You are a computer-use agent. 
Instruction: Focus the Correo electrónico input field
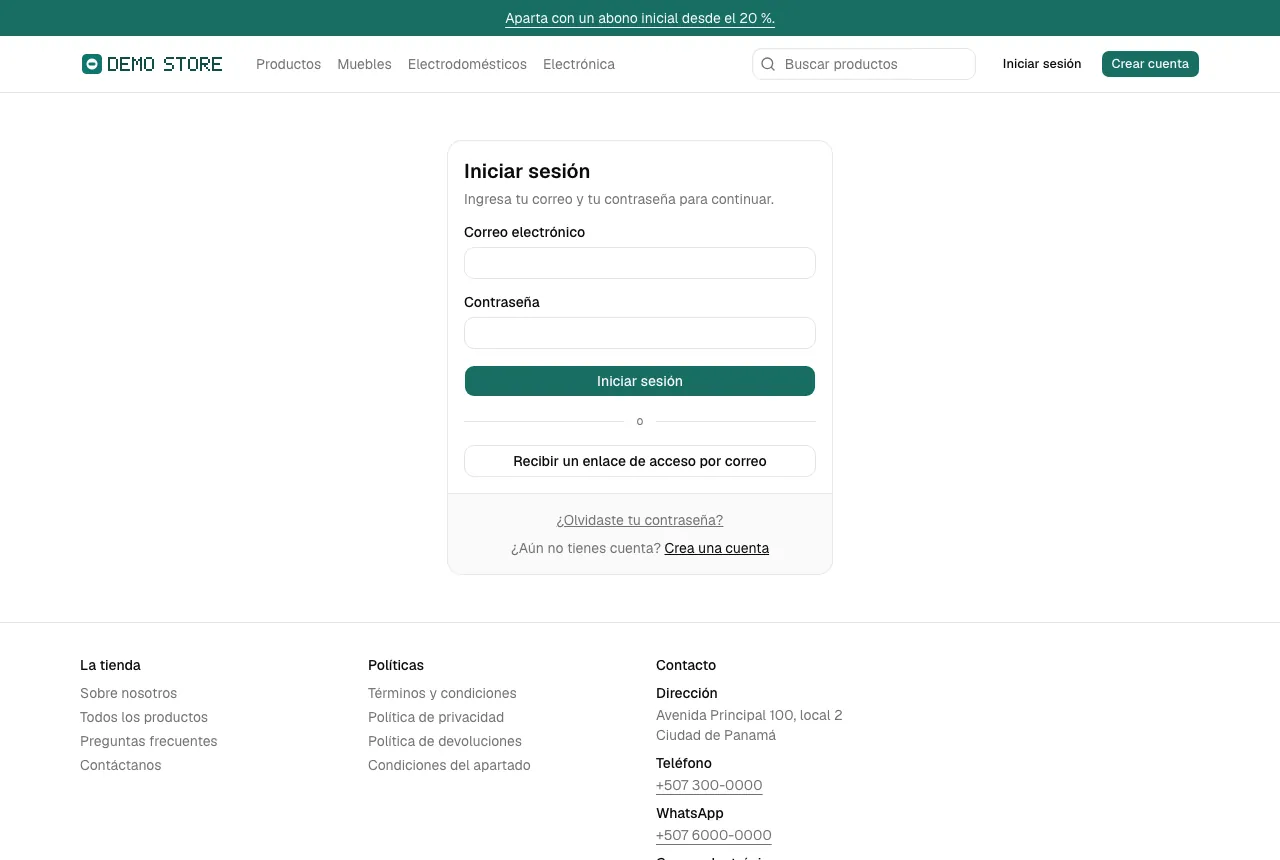coord(640,263)
